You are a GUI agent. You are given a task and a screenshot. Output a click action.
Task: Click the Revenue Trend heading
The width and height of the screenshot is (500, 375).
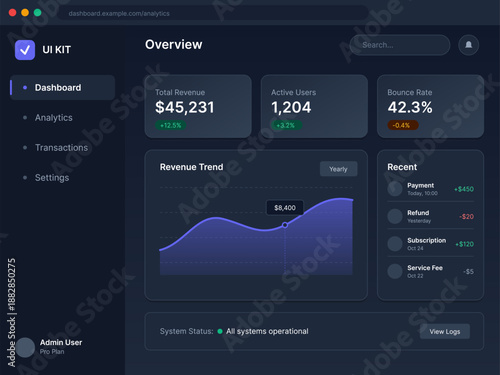point(191,167)
